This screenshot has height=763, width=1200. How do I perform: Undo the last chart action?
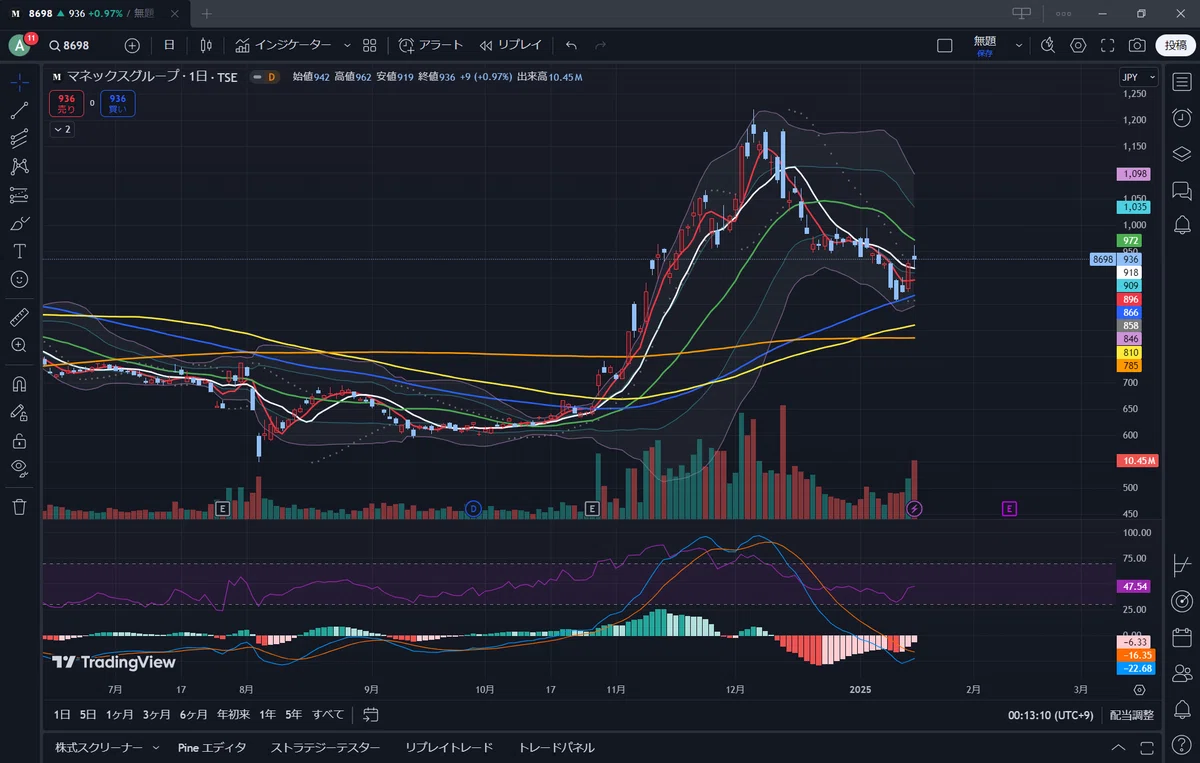[x=571, y=45]
